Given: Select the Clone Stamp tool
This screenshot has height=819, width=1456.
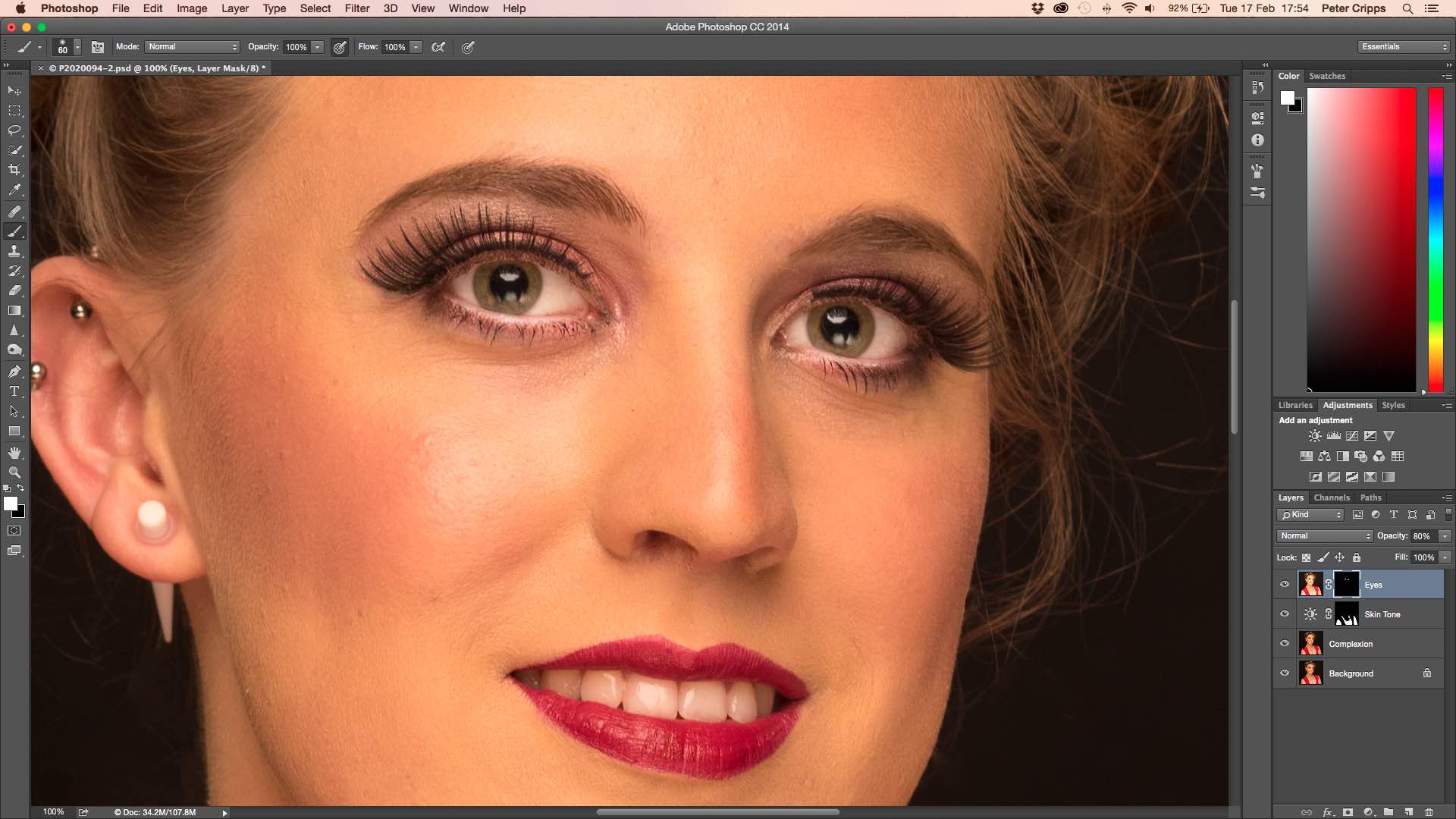Looking at the screenshot, I should point(14,251).
